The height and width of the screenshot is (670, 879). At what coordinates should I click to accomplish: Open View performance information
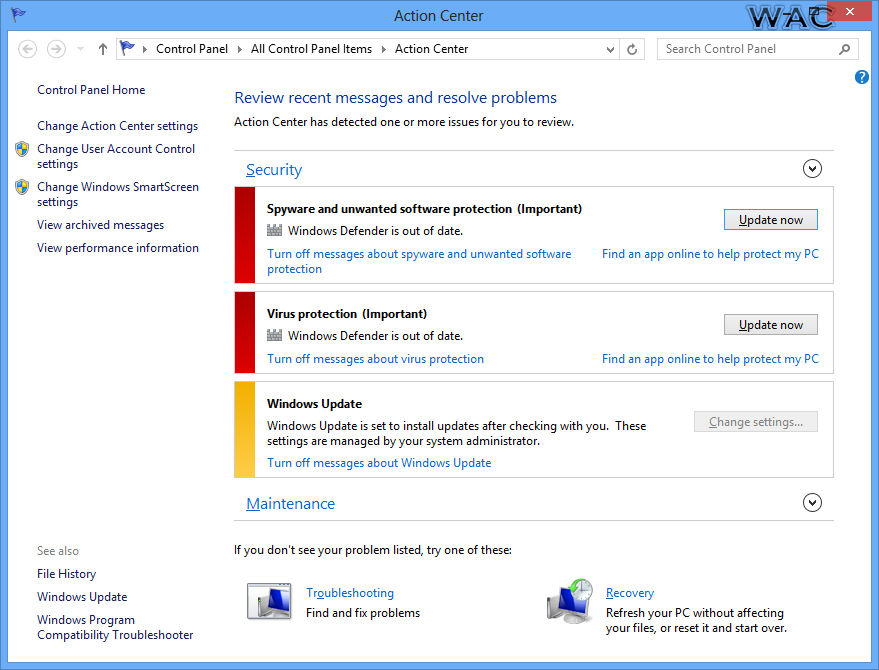click(x=118, y=248)
